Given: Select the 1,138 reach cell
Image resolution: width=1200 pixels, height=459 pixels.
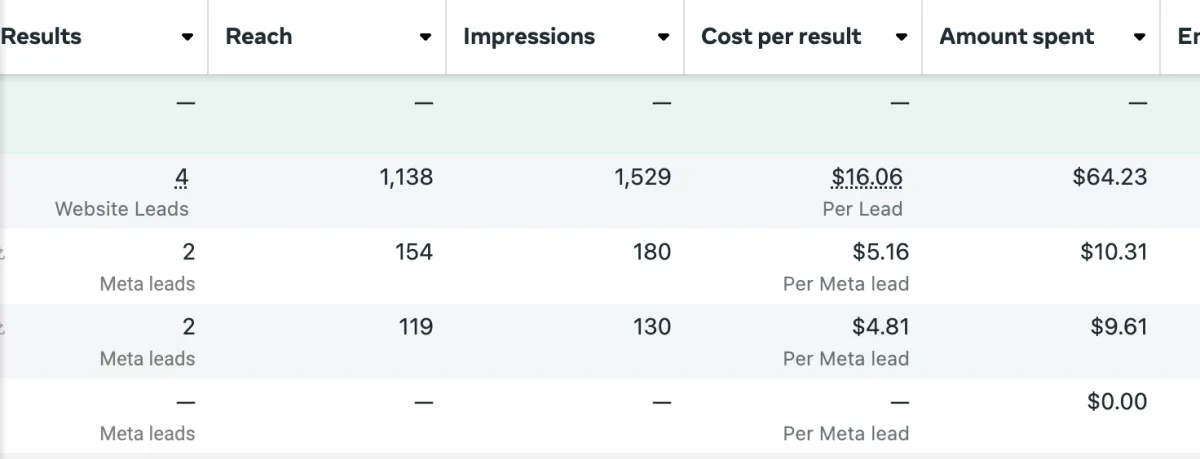Looking at the screenshot, I should tap(406, 177).
